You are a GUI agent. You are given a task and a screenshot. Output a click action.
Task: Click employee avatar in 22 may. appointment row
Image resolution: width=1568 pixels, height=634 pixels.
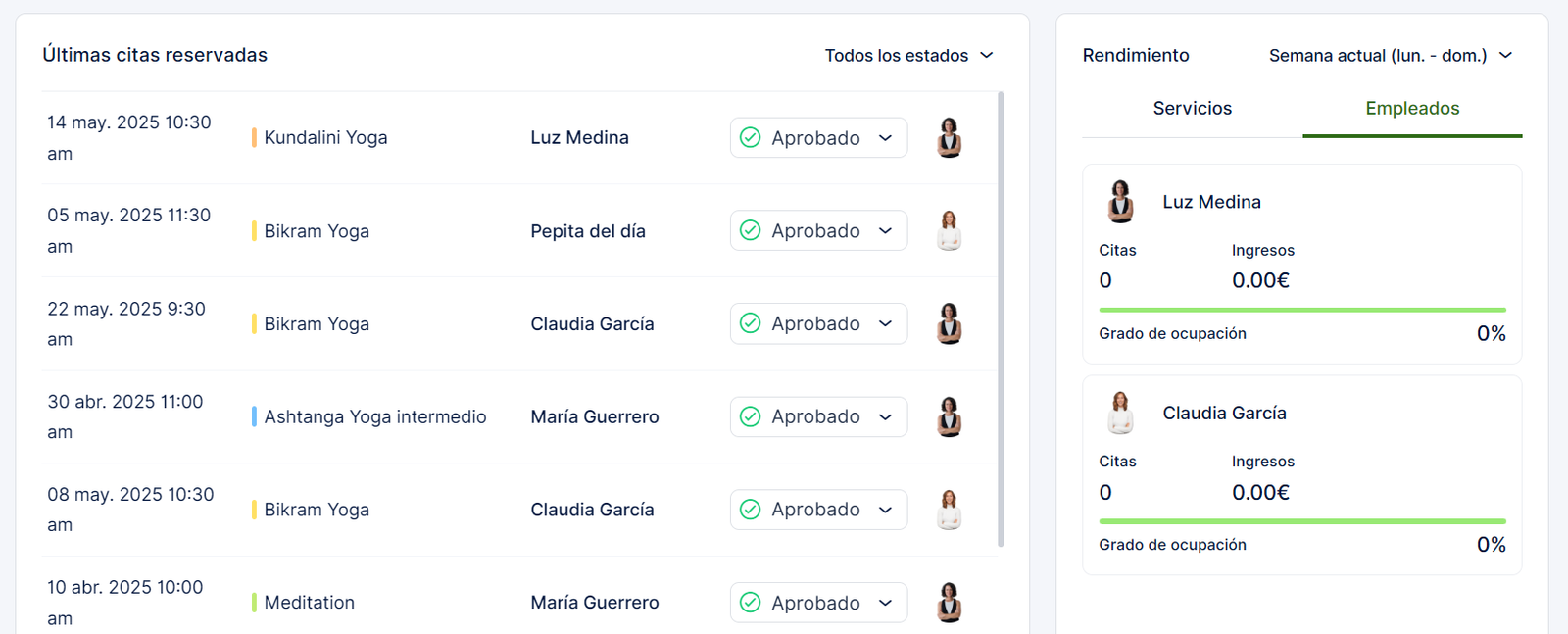(949, 324)
